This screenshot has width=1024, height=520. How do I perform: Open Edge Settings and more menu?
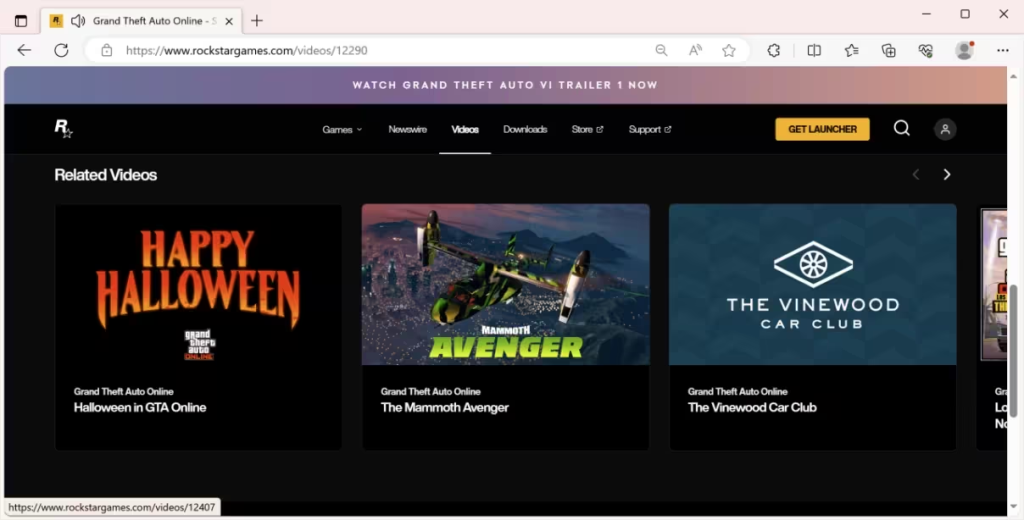coord(1002,50)
